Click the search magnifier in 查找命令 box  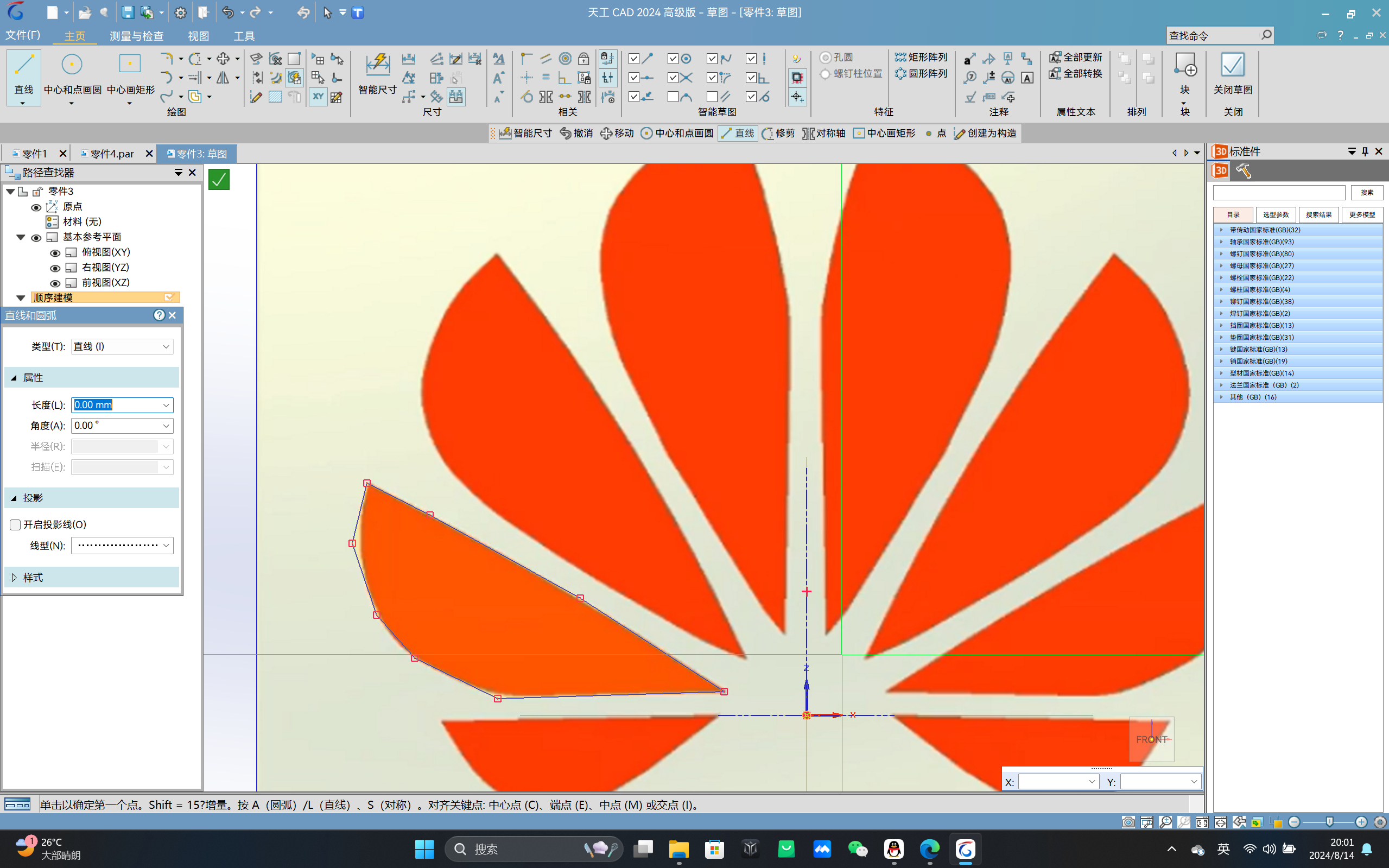point(1266,35)
